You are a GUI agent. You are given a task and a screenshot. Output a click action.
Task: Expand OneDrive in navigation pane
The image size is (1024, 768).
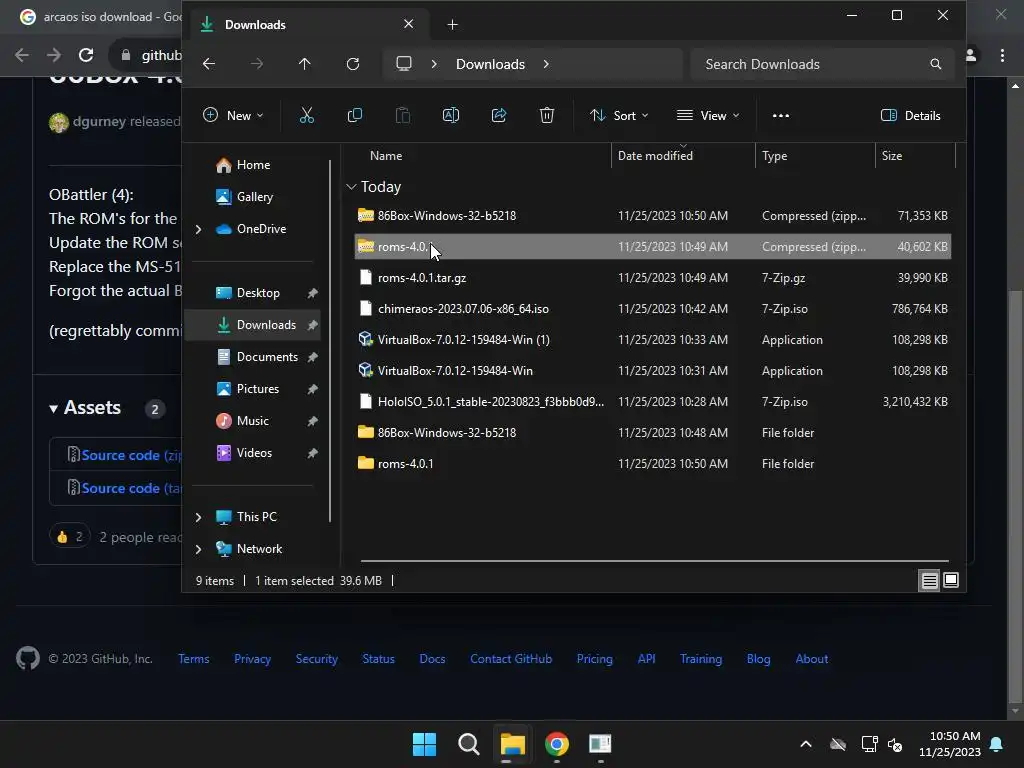199,229
